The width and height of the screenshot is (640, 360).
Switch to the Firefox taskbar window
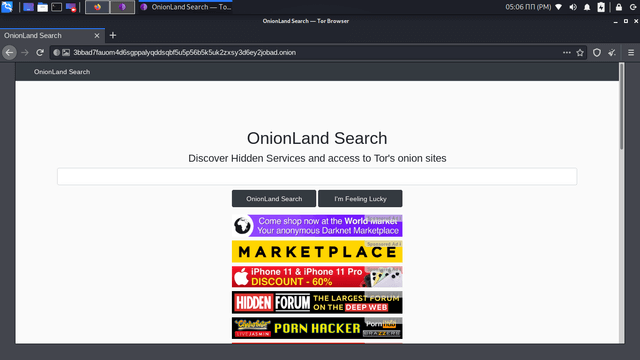tap(97, 7)
